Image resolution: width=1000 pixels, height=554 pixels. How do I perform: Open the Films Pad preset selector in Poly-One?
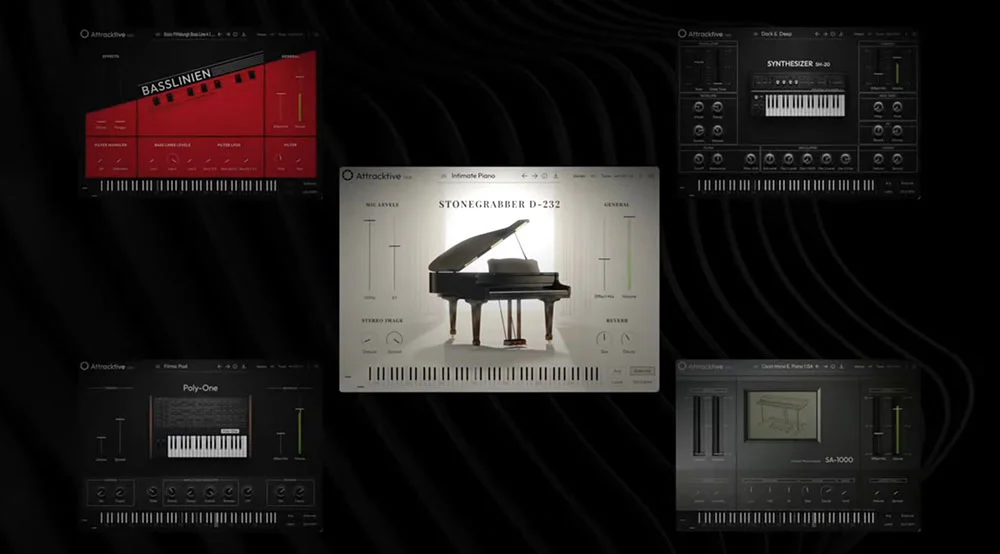point(175,367)
